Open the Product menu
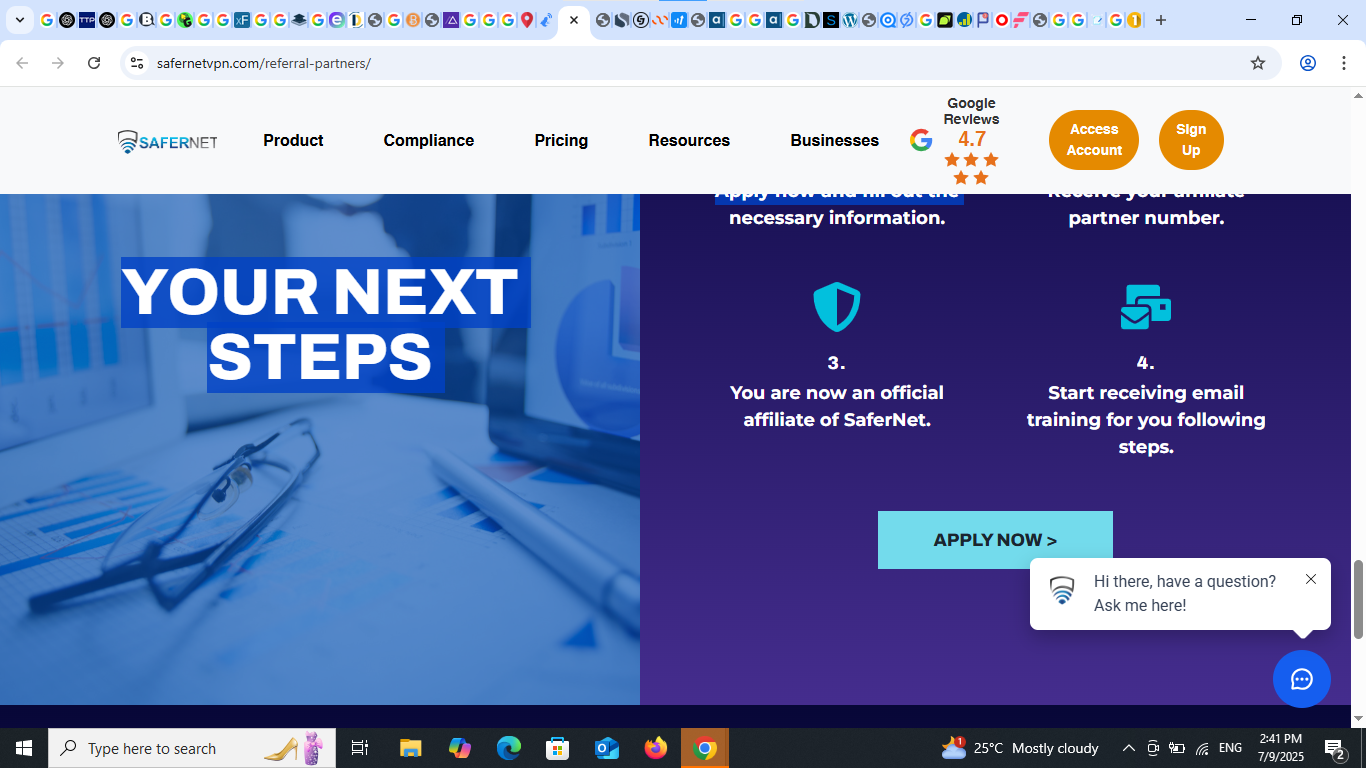The width and height of the screenshot is (1366, 768). [293, 140]
